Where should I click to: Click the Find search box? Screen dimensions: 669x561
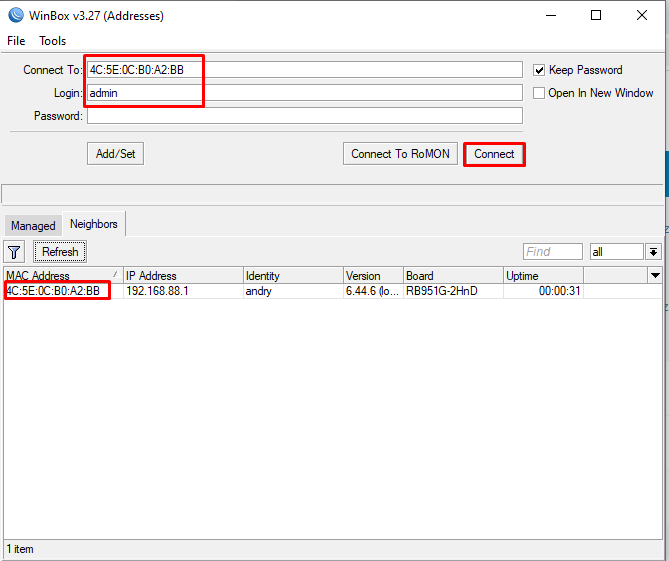[552, 252]
